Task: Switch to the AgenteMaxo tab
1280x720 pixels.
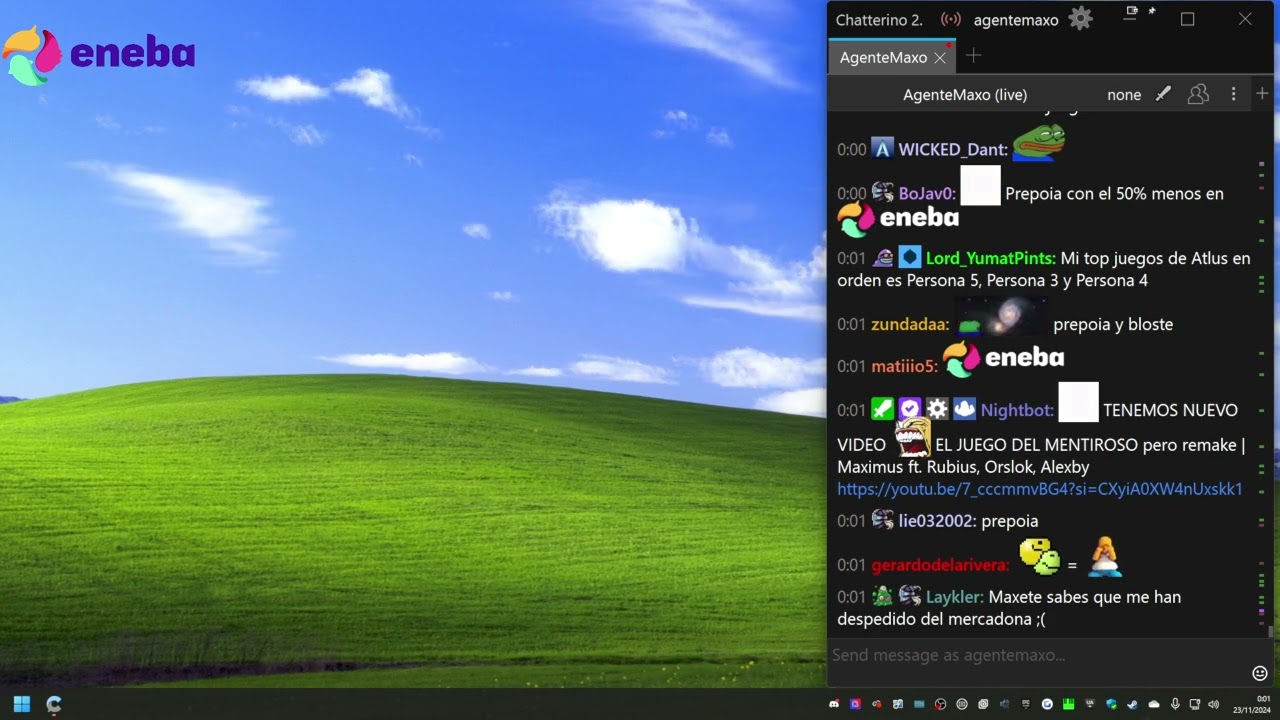Action: [x=883, y=58]
